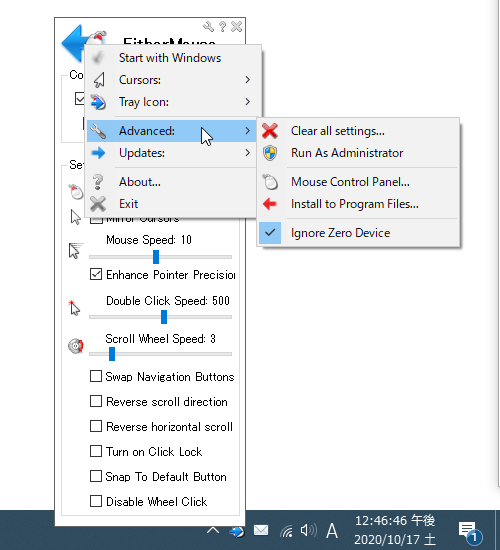The image size is (500, 550).
Task: Open the volume speaker tray icon
Action: (x=308, y=530)
